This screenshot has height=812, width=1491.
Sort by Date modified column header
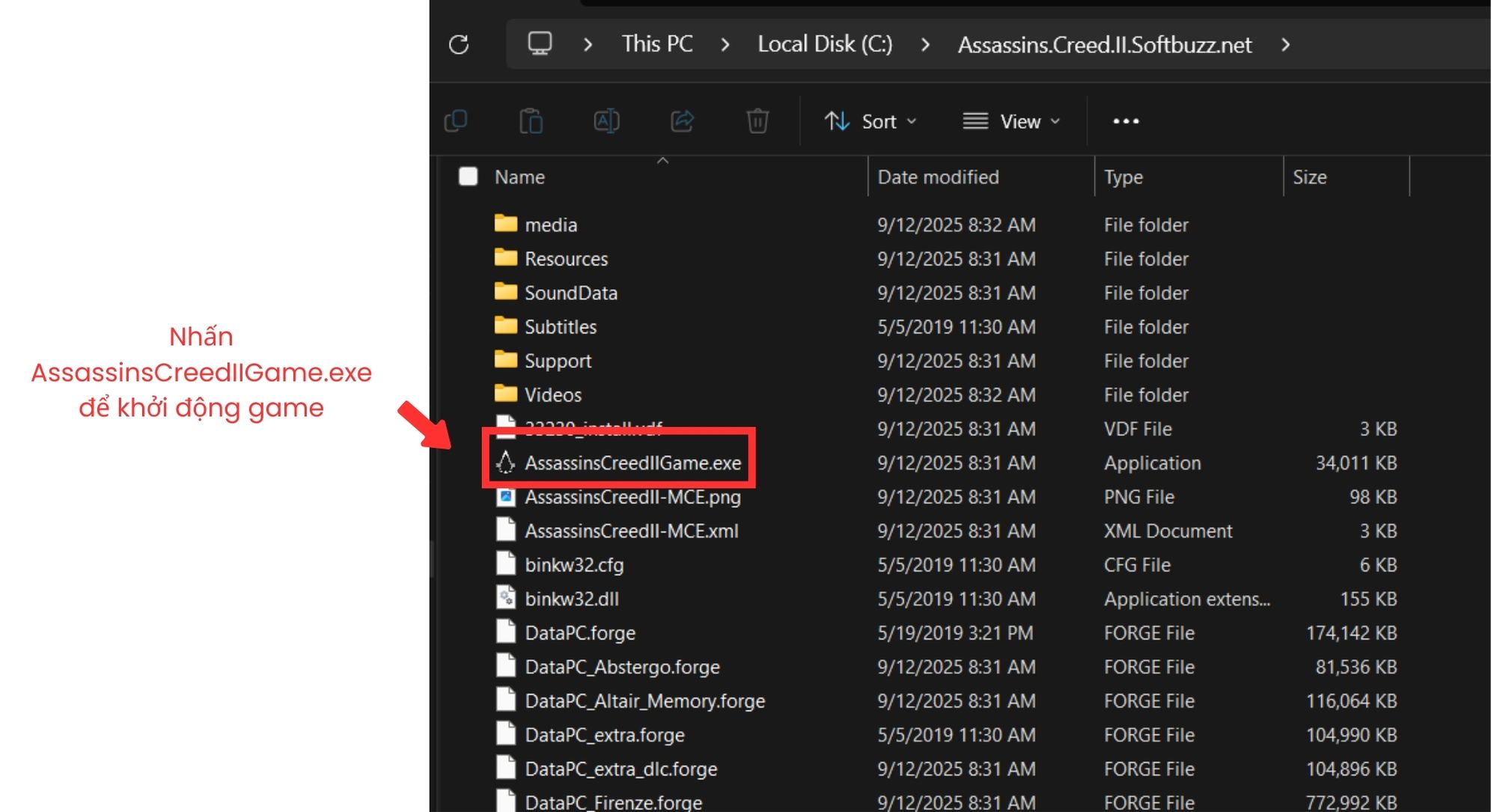click(938, 177)
